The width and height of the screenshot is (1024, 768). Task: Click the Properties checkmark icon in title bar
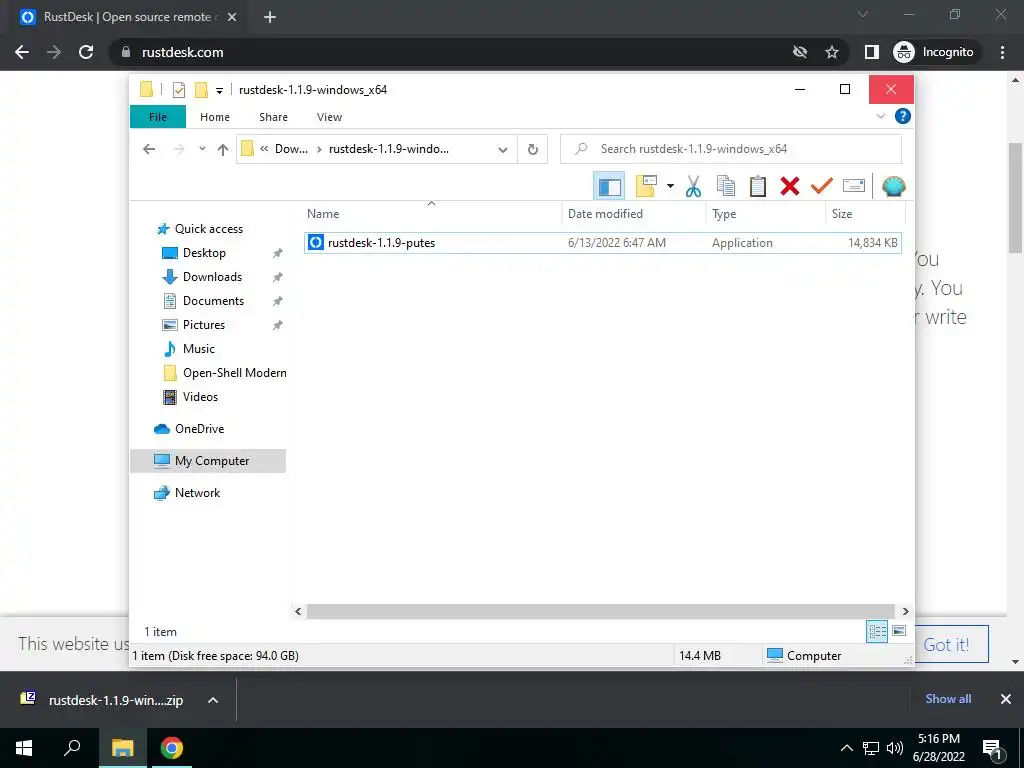(x=179, y=89)
